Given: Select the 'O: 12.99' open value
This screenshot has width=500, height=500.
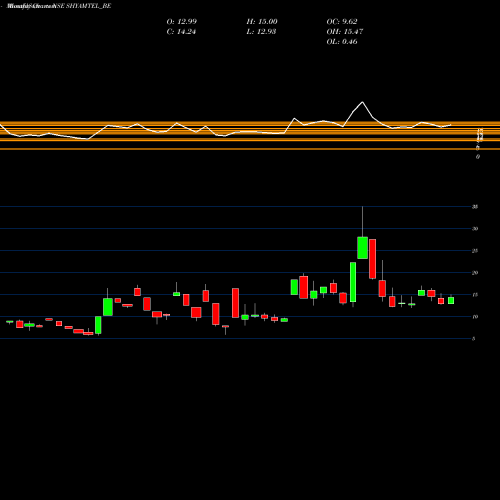Looking at the screenshot, I should click(x=182, y=22).
